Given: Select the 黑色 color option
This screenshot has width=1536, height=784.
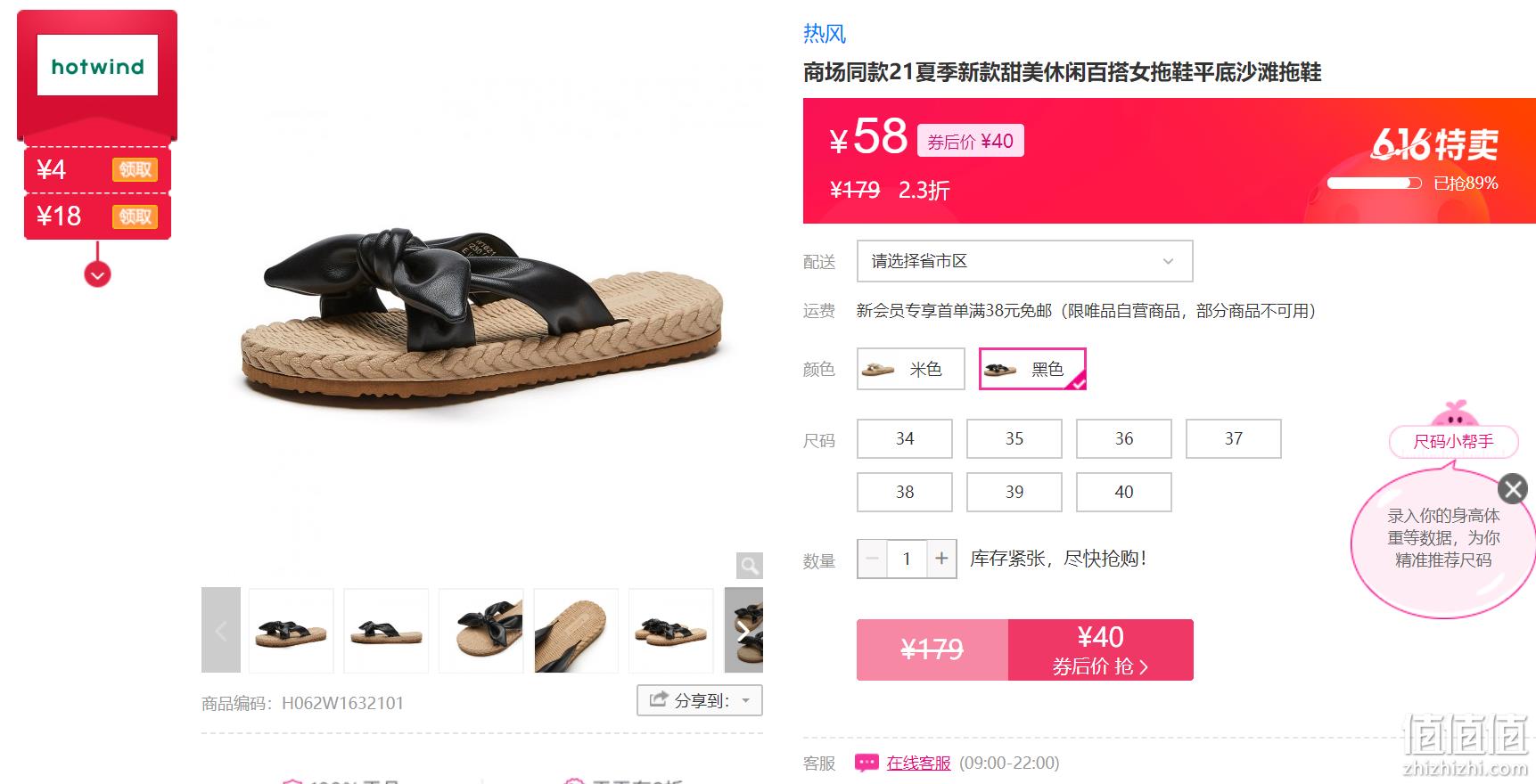Looking at the screenshot, I should coord(1032,369).
